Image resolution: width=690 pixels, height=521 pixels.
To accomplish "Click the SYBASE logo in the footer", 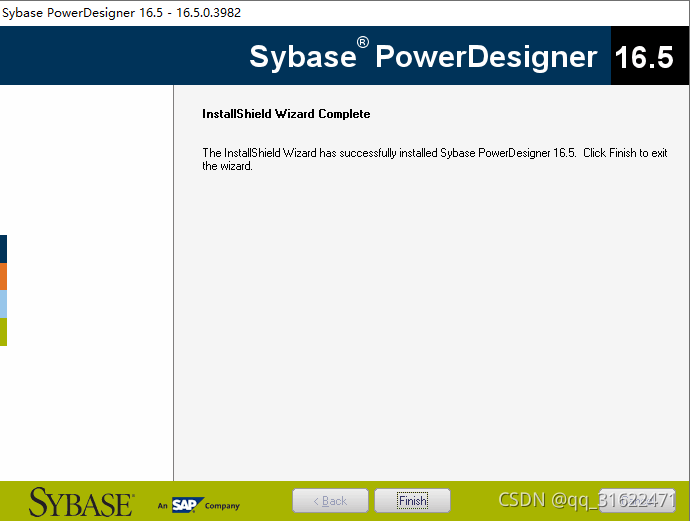I will coord(81,502).
